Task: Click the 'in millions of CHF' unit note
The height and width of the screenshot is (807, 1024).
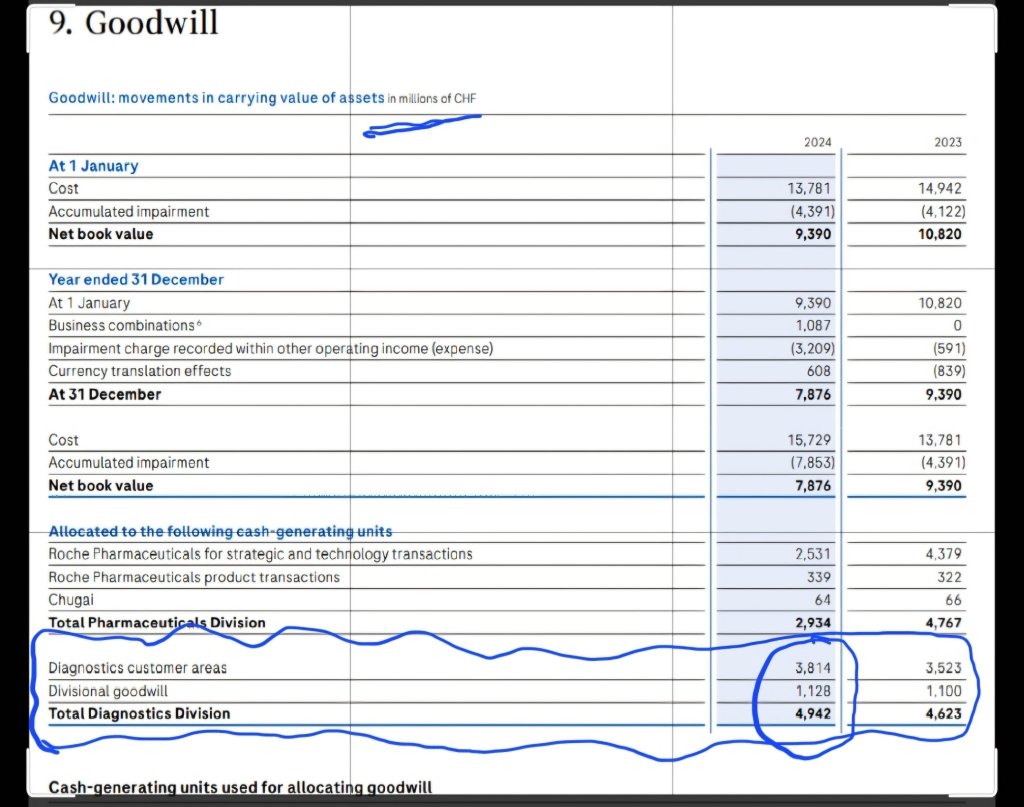Action: [x=432, y=99]
